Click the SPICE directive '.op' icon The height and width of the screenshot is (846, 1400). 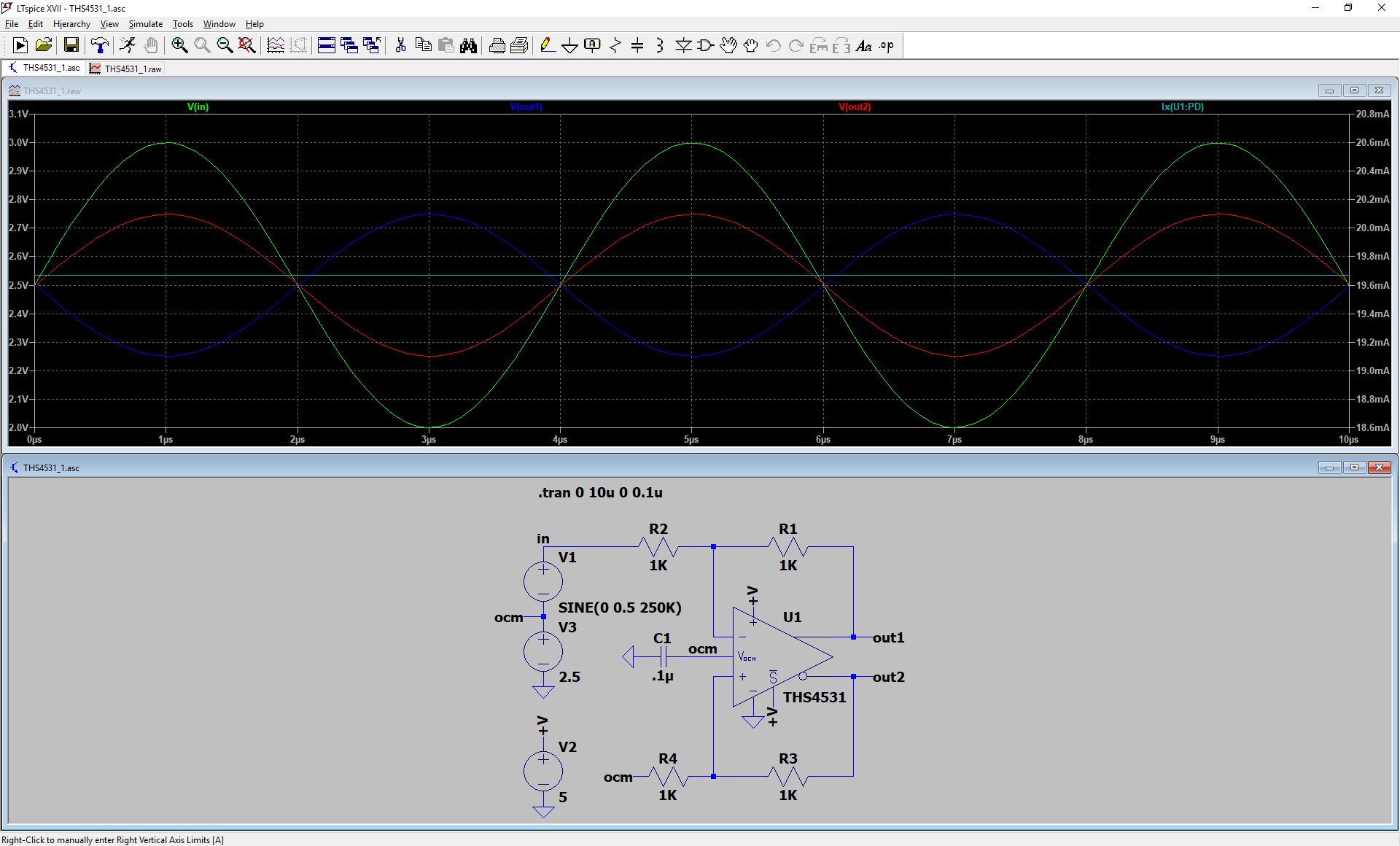tap(887, 46)
